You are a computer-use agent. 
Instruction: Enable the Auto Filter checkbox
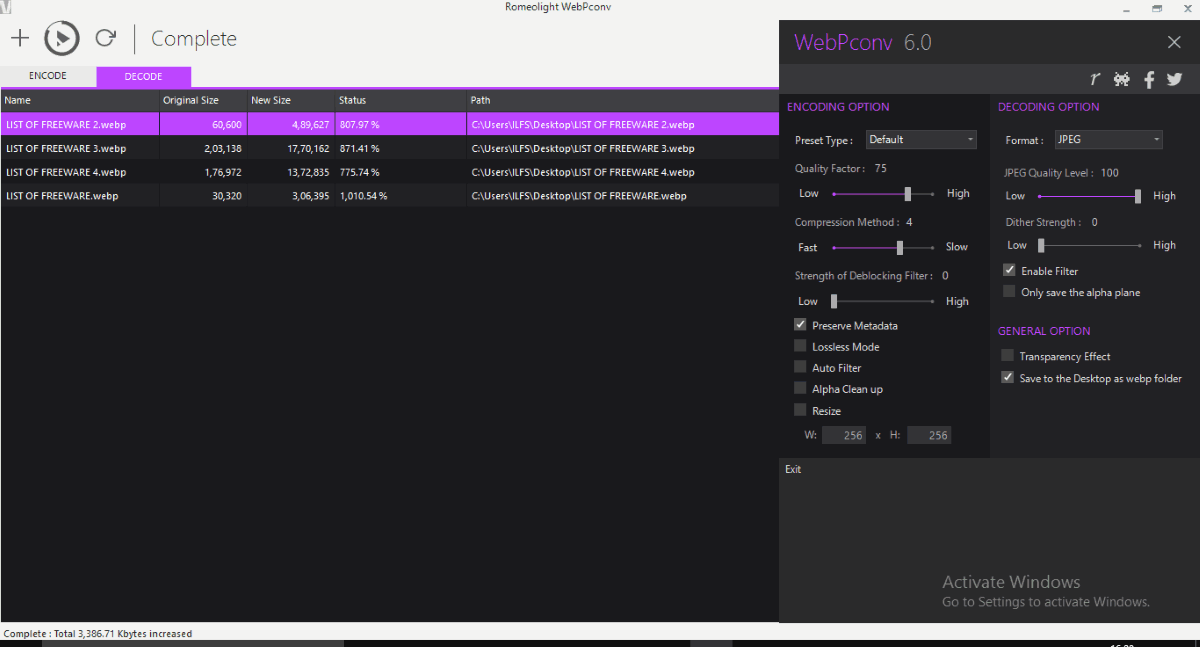tap(800, 368)
